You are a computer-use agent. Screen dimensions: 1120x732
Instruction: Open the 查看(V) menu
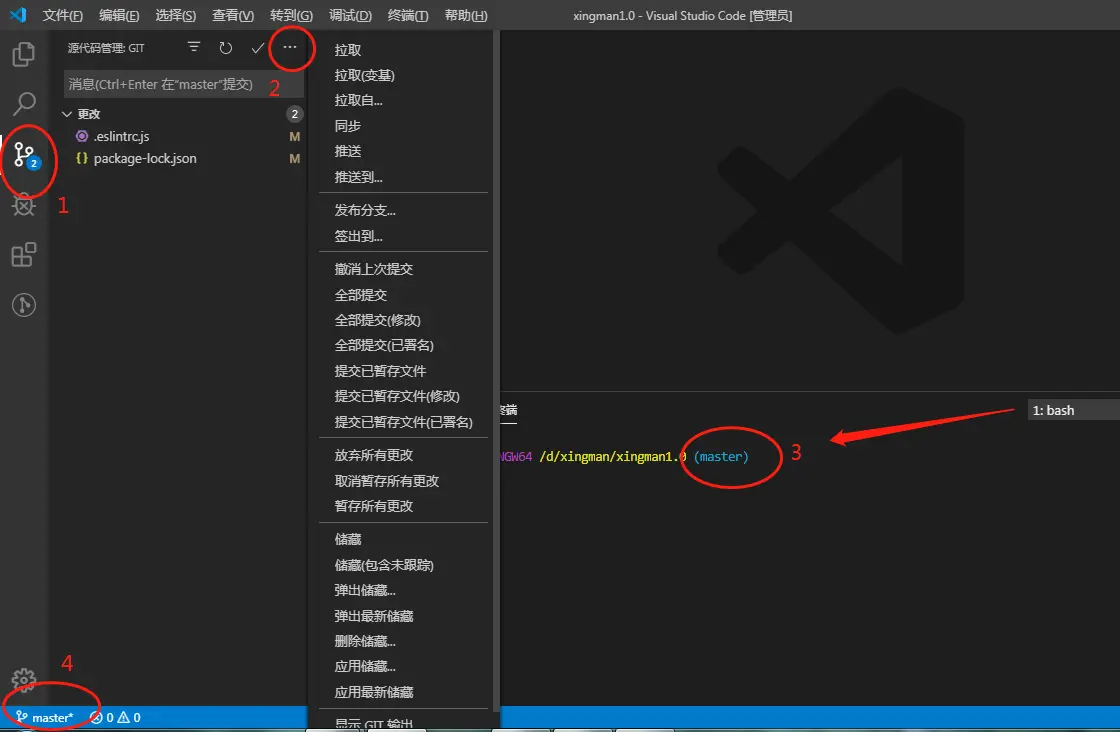click(233, 15)
